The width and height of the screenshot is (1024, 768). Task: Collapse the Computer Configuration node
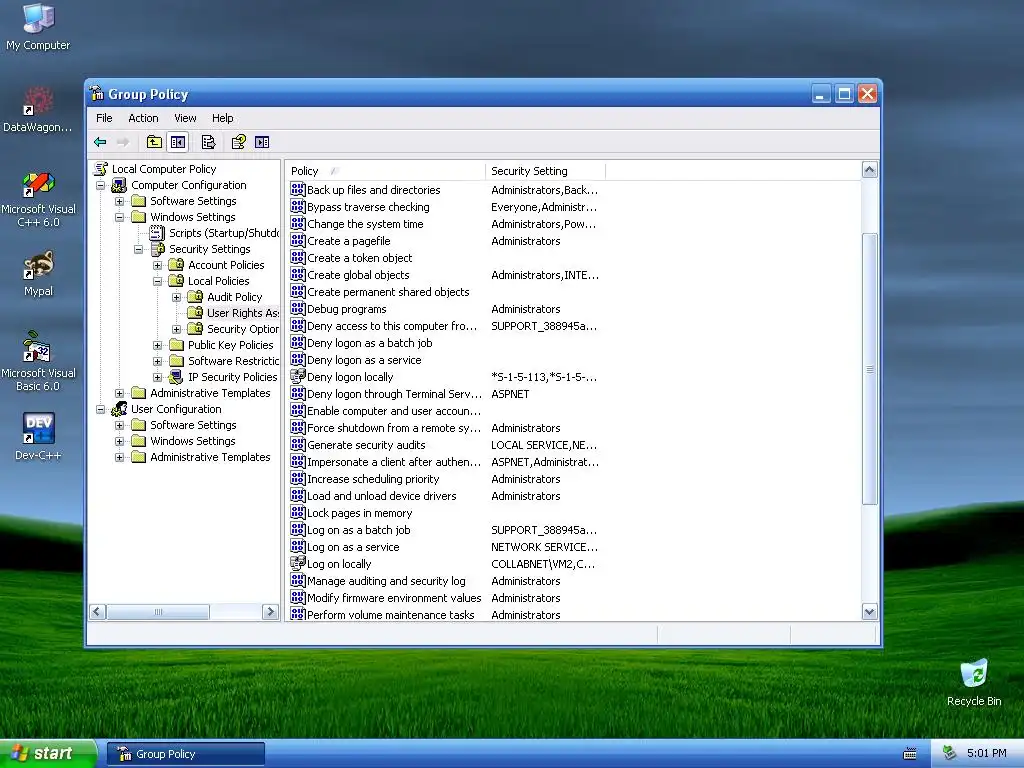(x=101, y=185)
